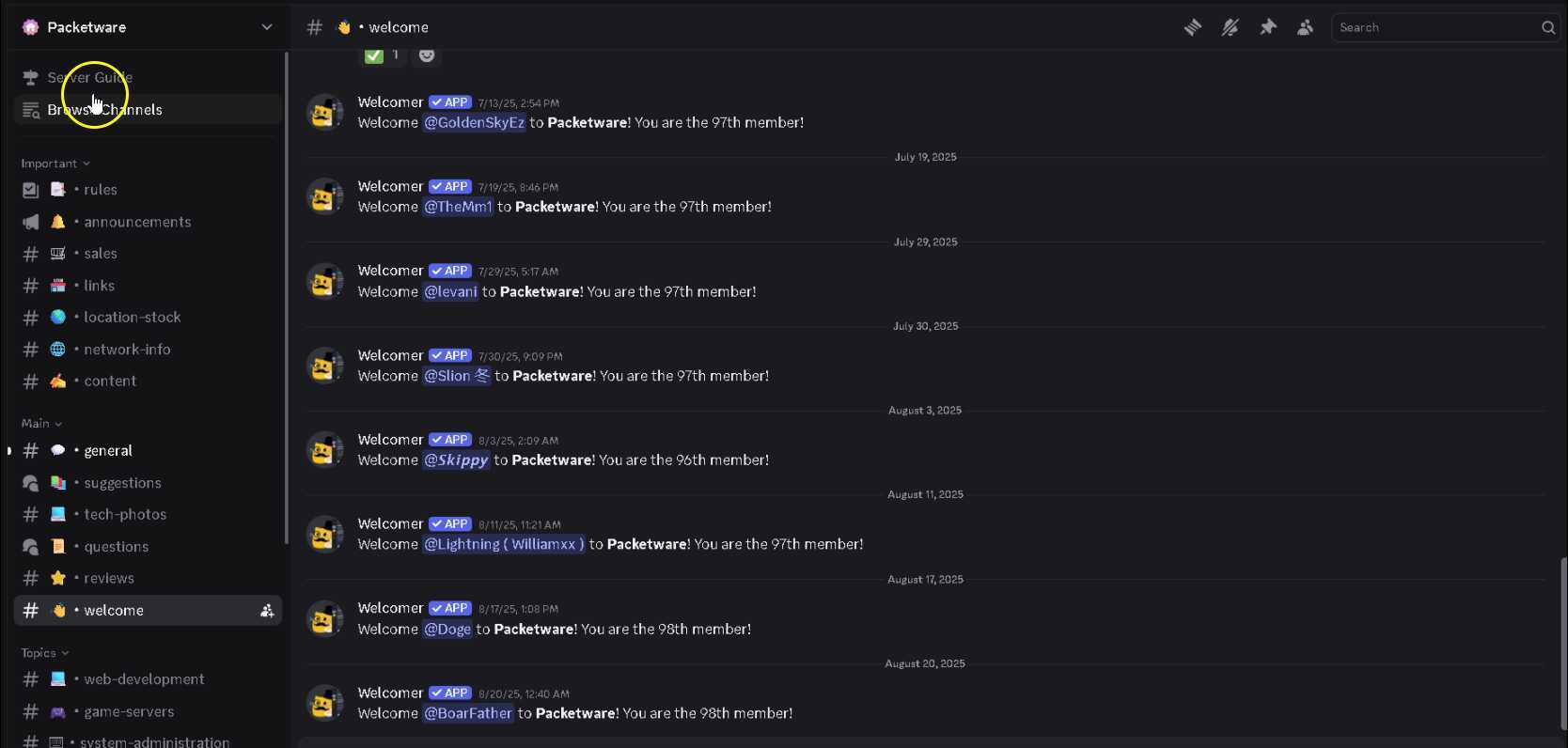Click the Server Guide signpost icon
Screen dimensions: 1568x748
tap(31, 77)
